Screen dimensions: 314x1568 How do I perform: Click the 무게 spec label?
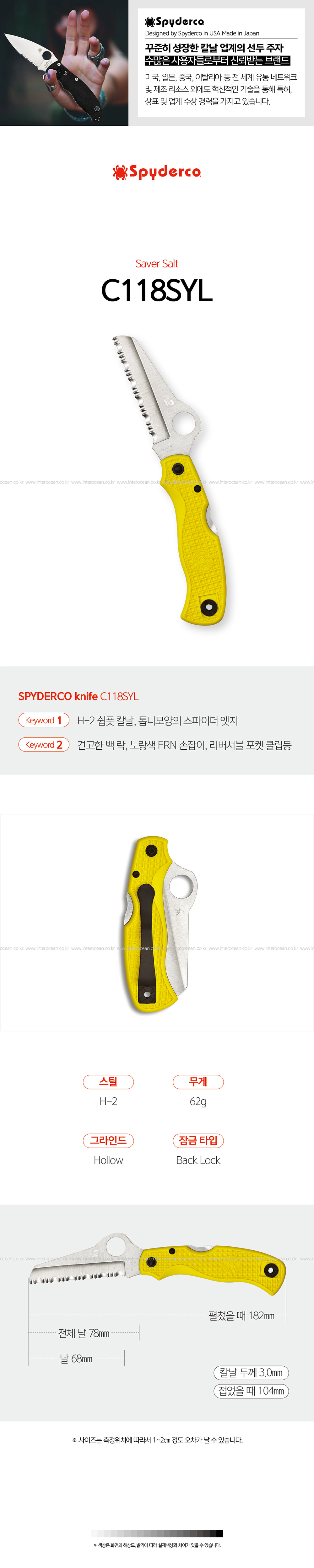[x=198, y=1082]
